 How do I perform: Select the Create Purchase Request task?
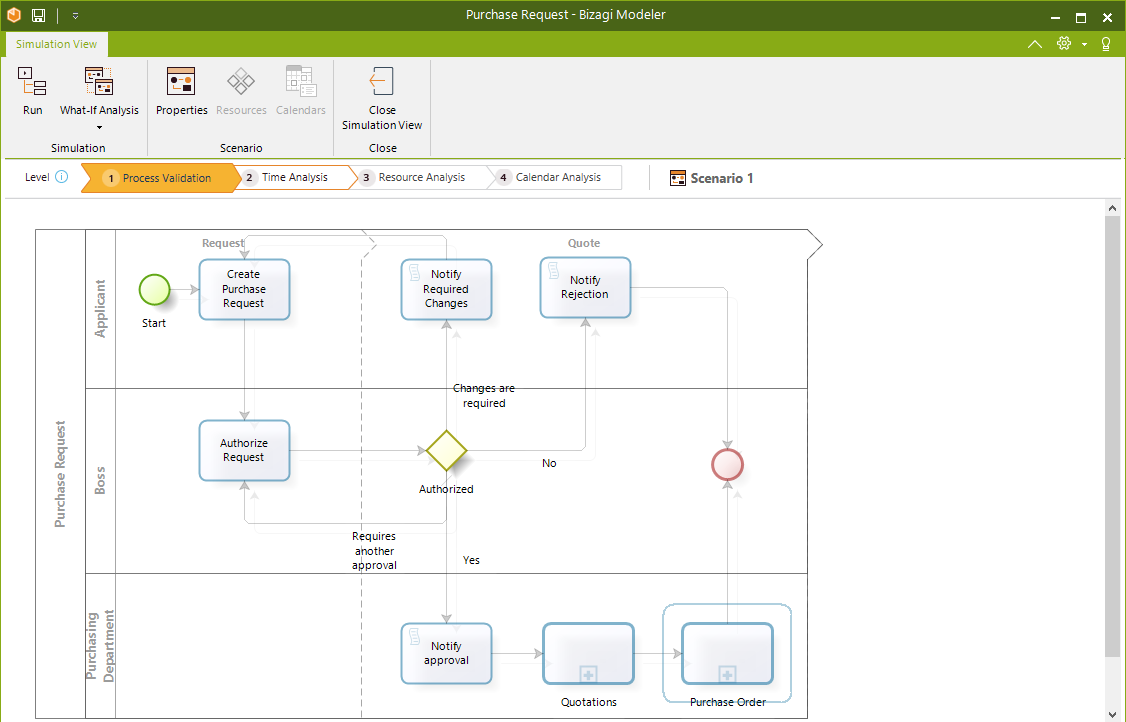(244, 290)
